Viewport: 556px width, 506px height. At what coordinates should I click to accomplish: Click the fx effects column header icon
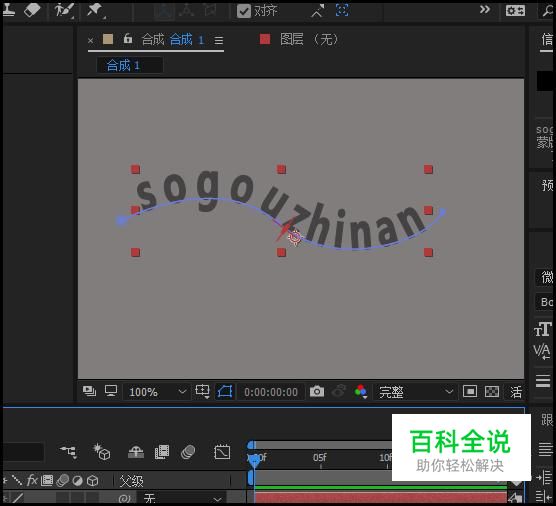point(32,480)
